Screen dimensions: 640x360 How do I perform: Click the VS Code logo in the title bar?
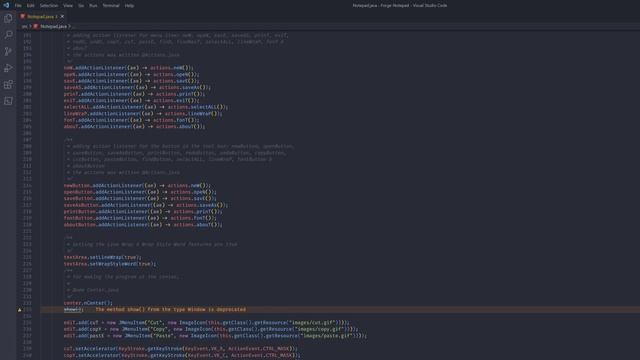coord(6,5)
